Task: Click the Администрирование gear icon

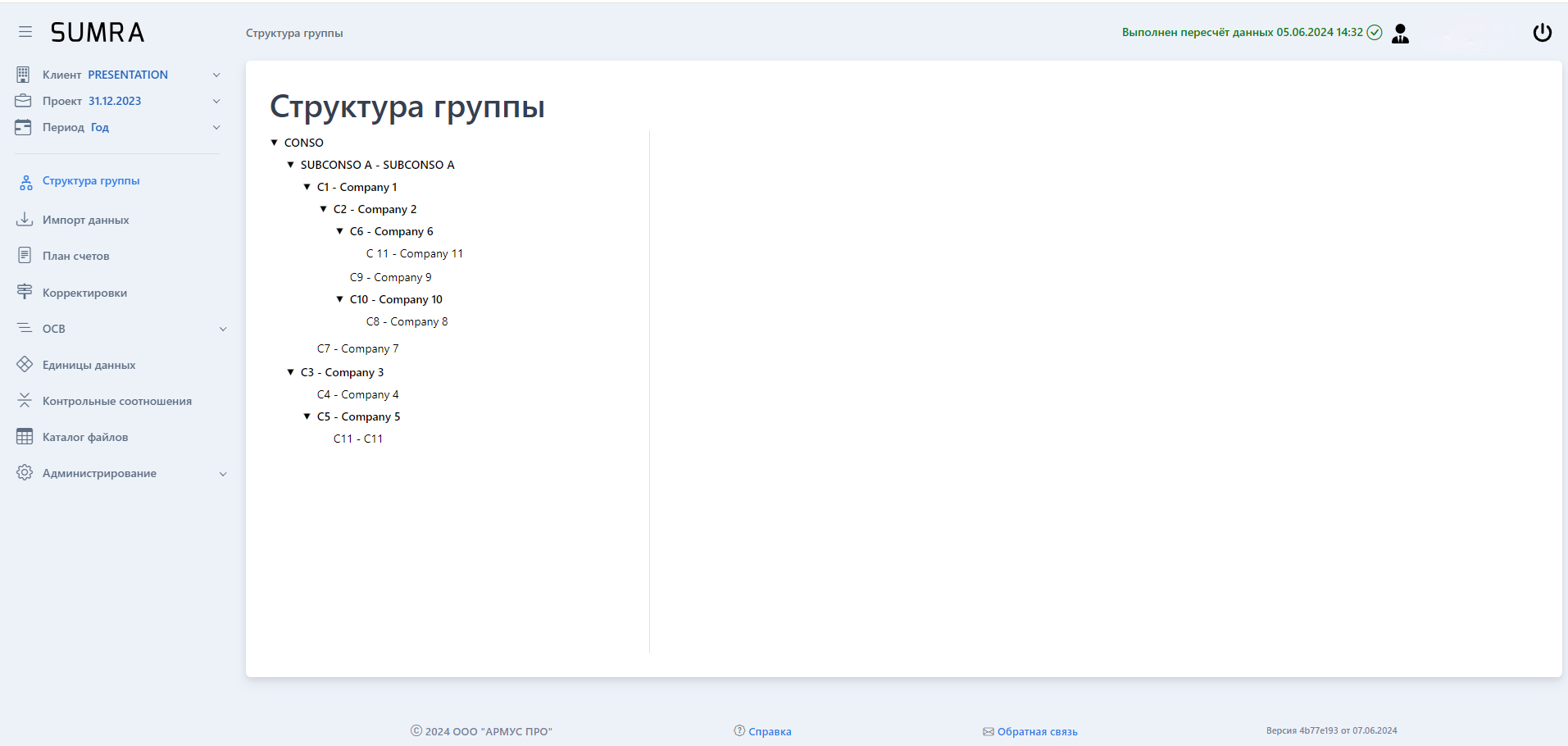Action: [25, 473]
